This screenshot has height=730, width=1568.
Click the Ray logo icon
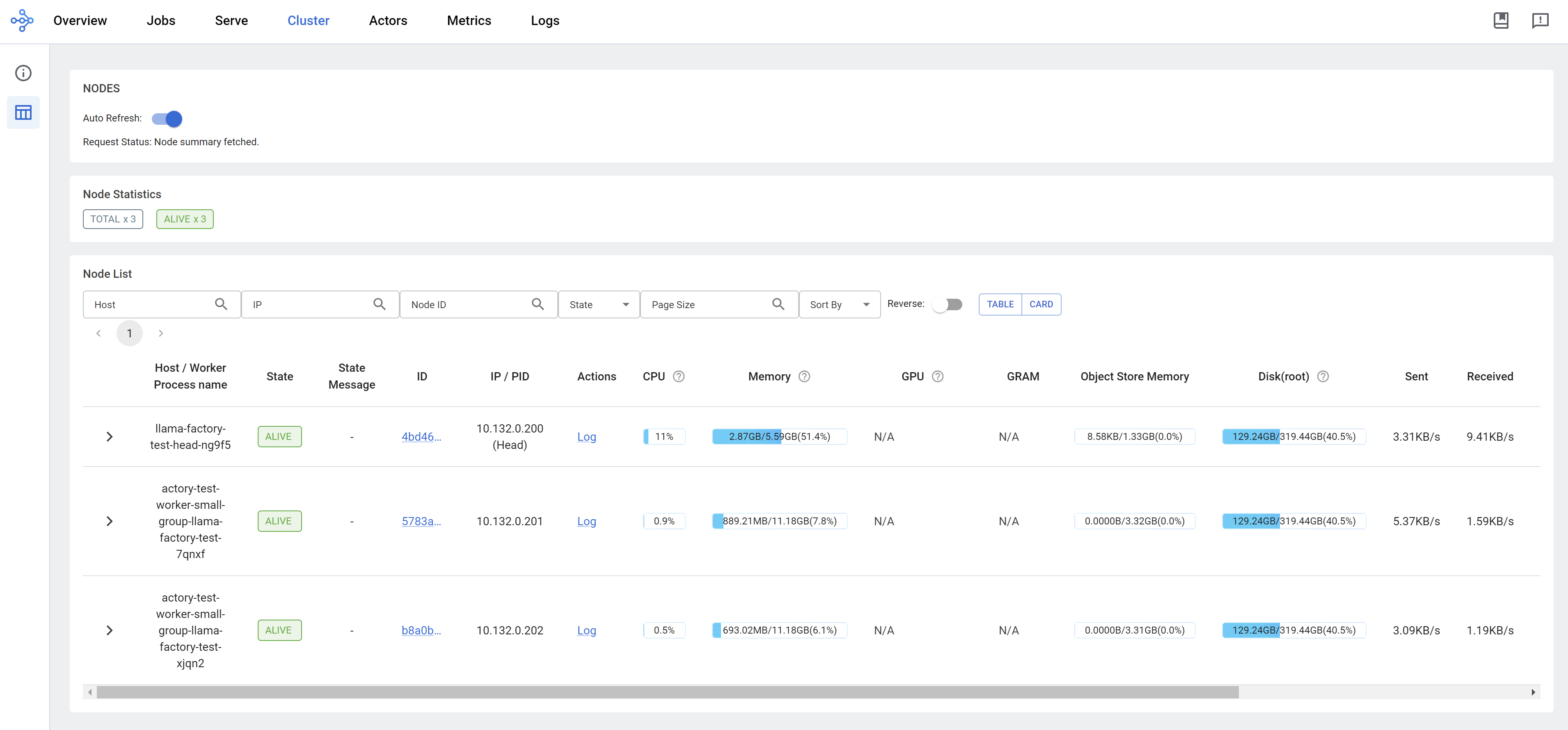(22, 21)
